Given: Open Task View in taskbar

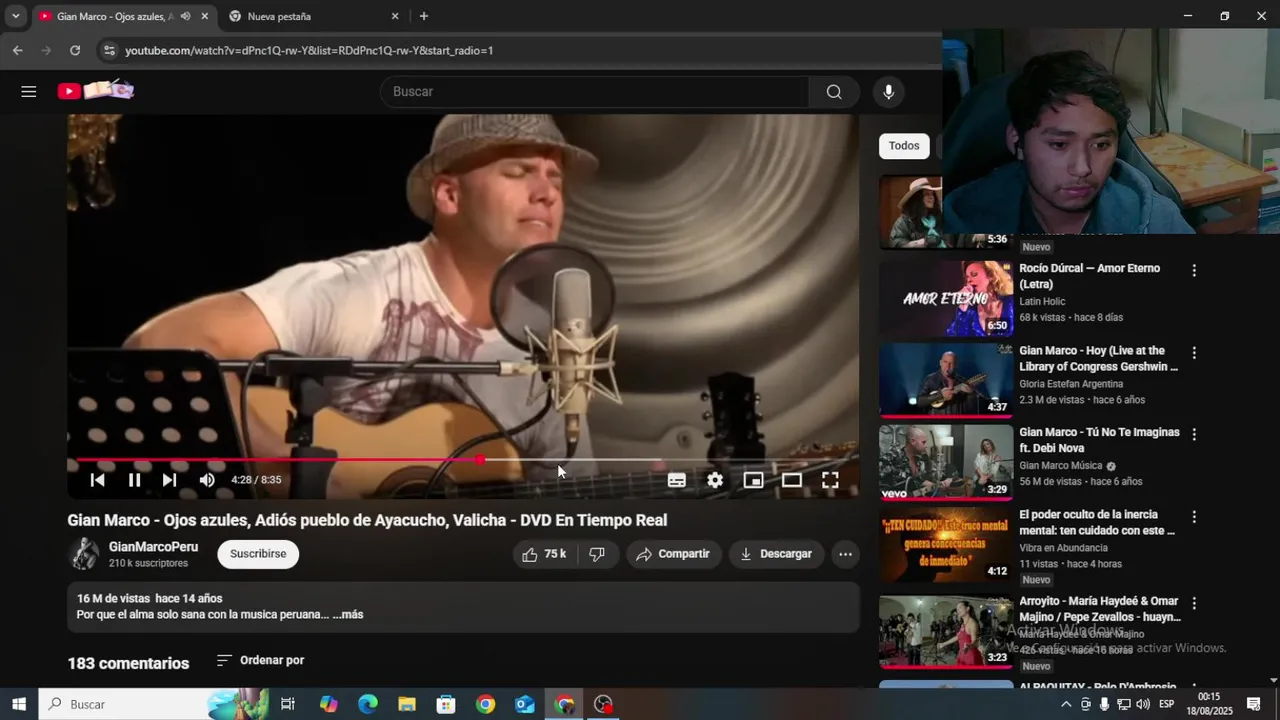Looking at the screenshot, I should 288,704.
